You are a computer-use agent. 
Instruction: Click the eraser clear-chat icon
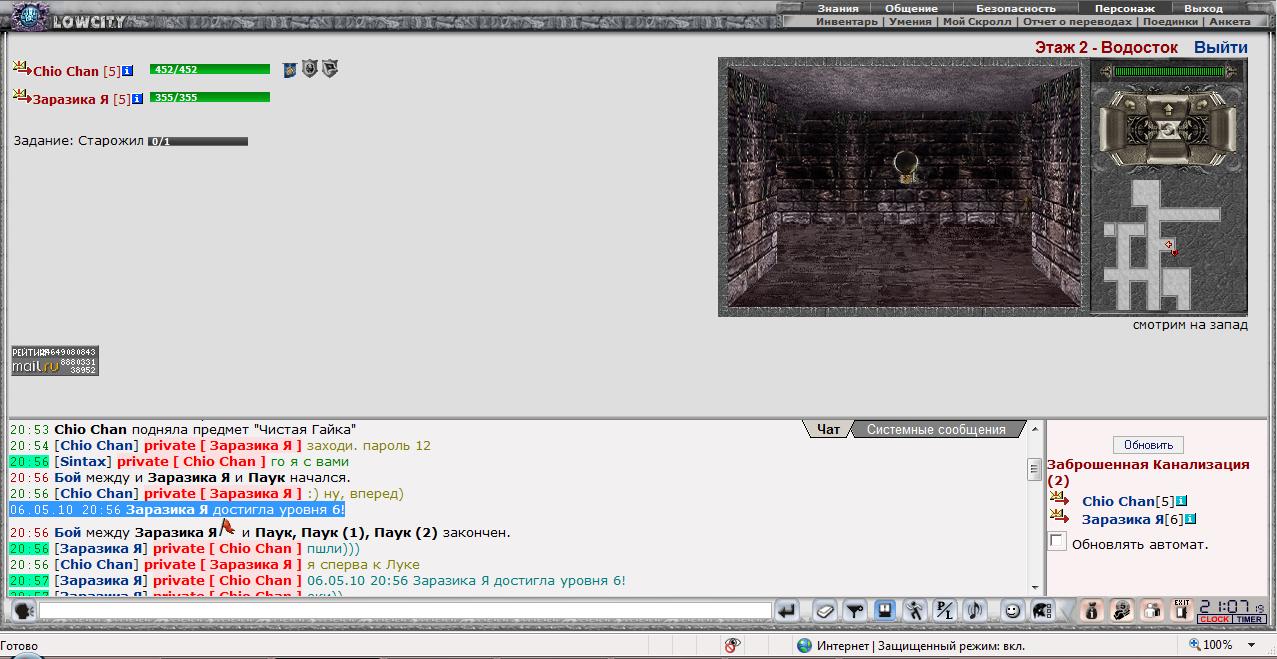point(824,610)
